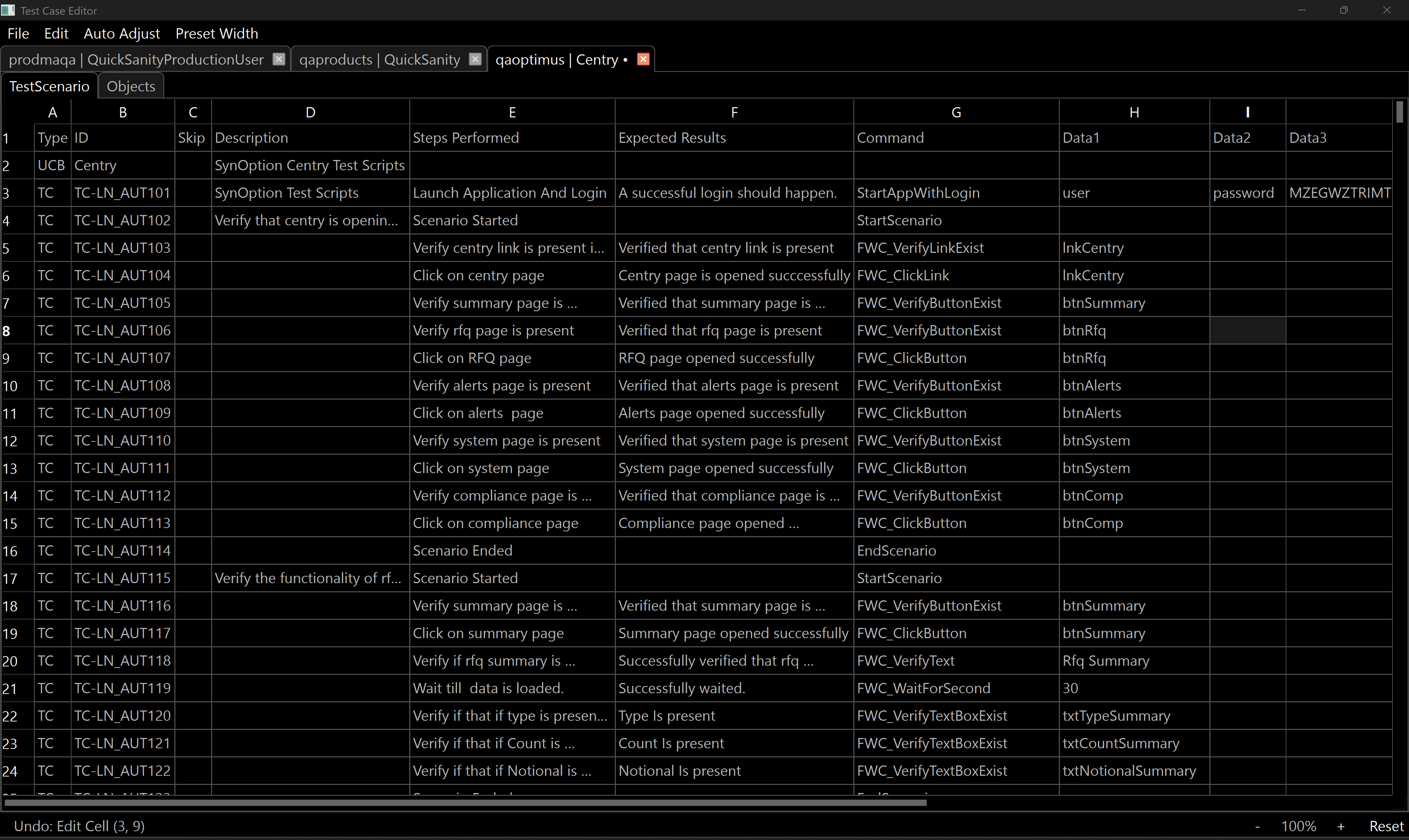Select column G header
The height and width of the screenshot is (840, 1409).
[956, 112]
